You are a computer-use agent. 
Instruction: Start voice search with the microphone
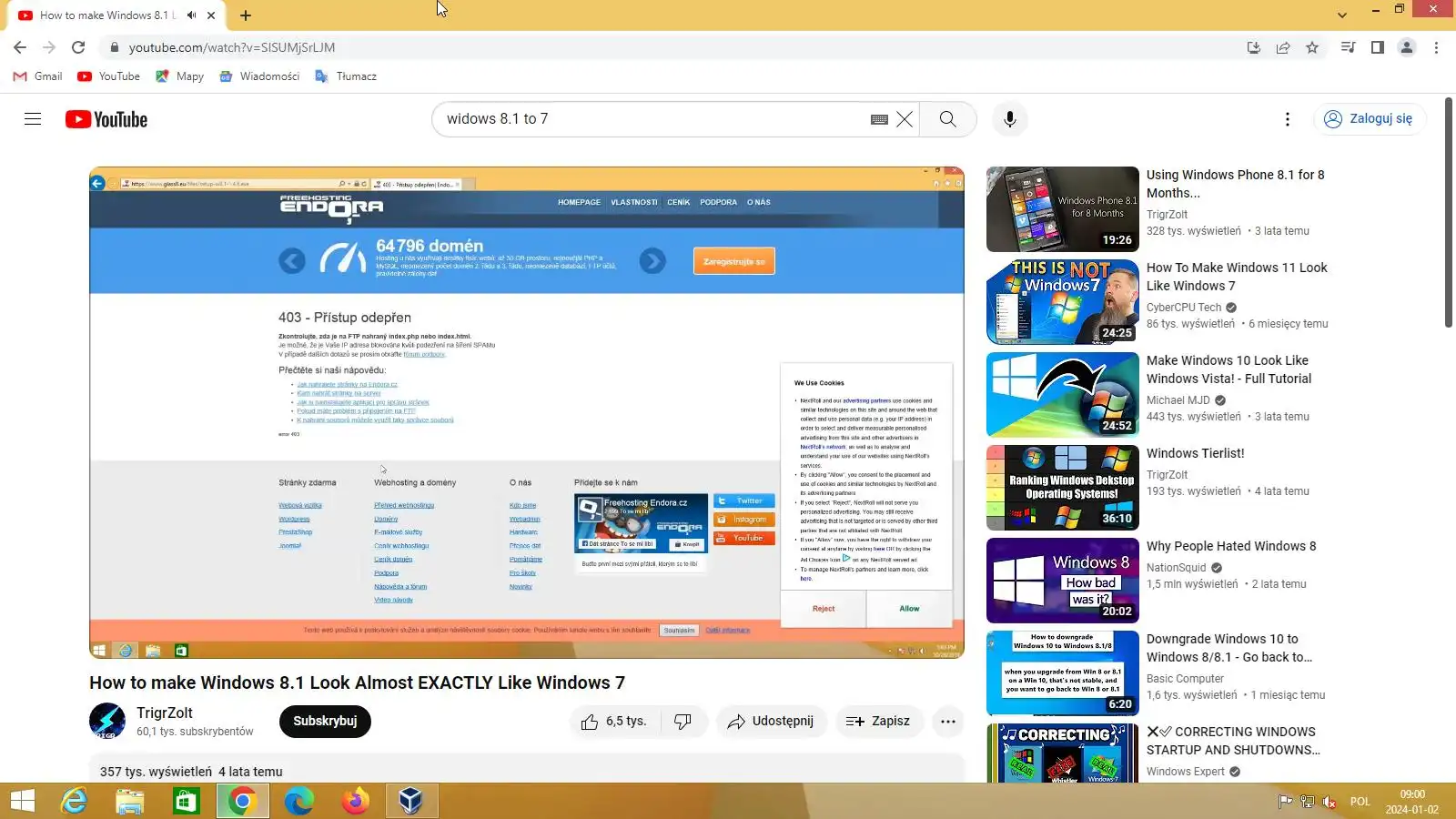1010,119
